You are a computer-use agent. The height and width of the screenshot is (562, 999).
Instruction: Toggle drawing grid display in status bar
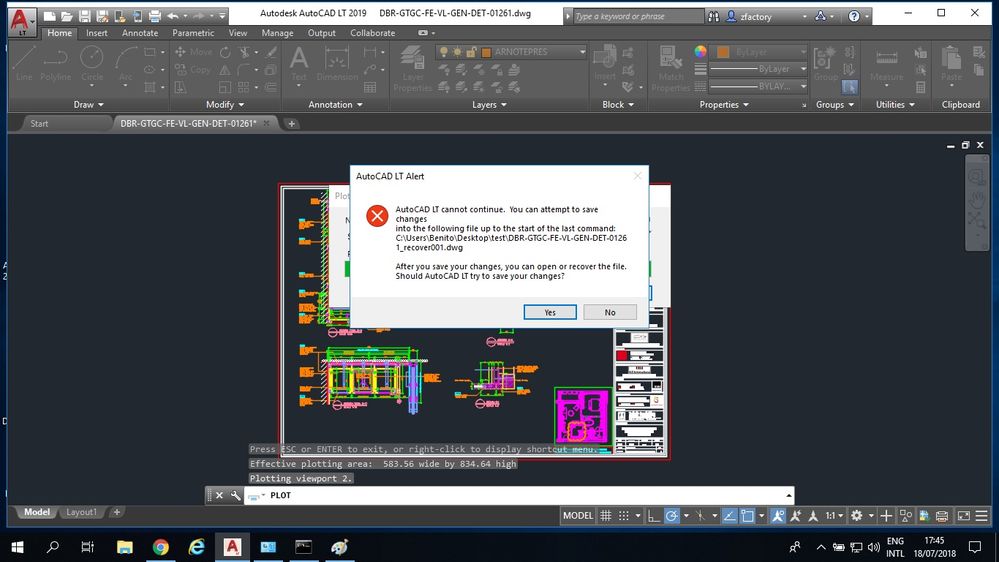coord(606,515)
